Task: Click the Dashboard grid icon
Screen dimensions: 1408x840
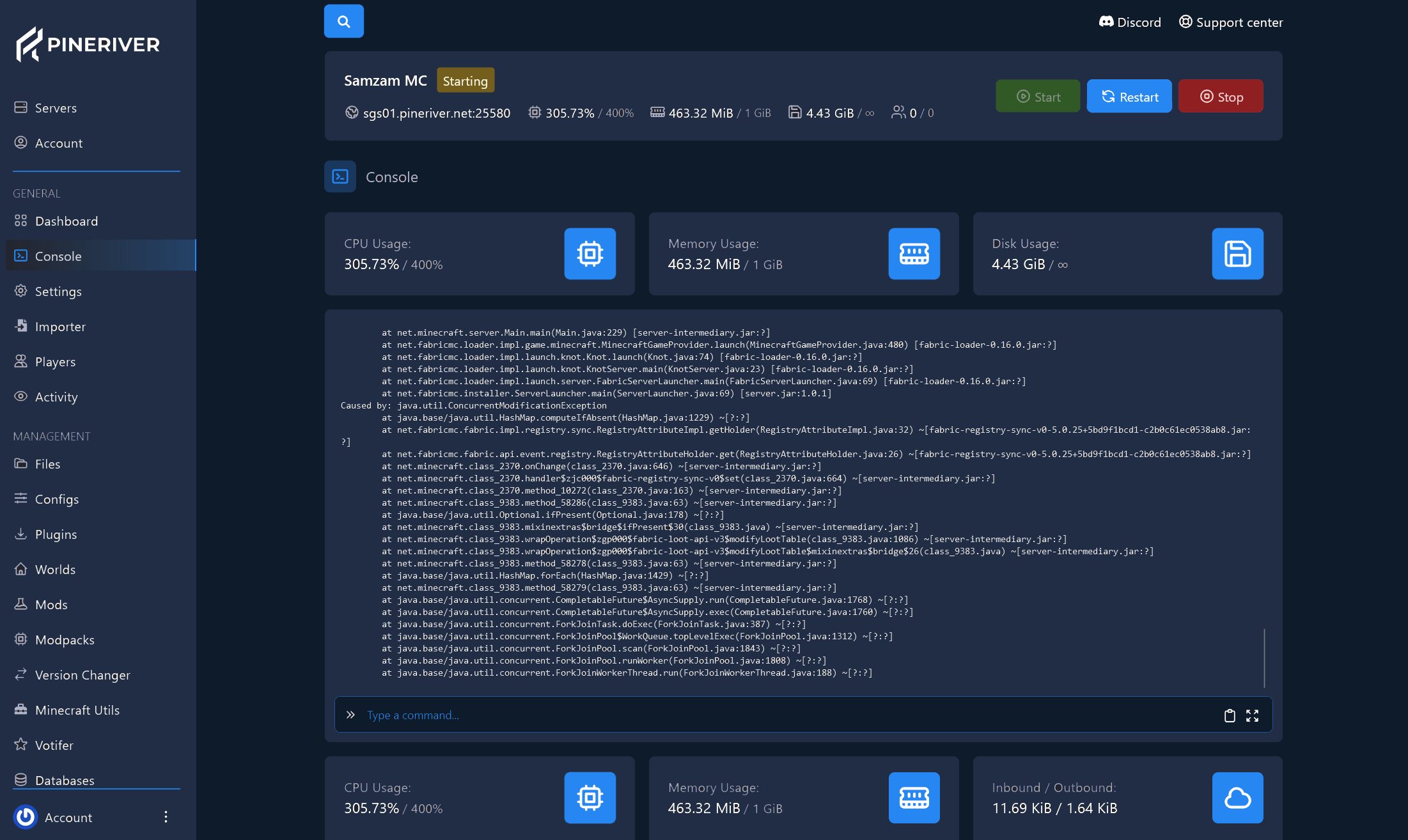Action: click(21, 221)
